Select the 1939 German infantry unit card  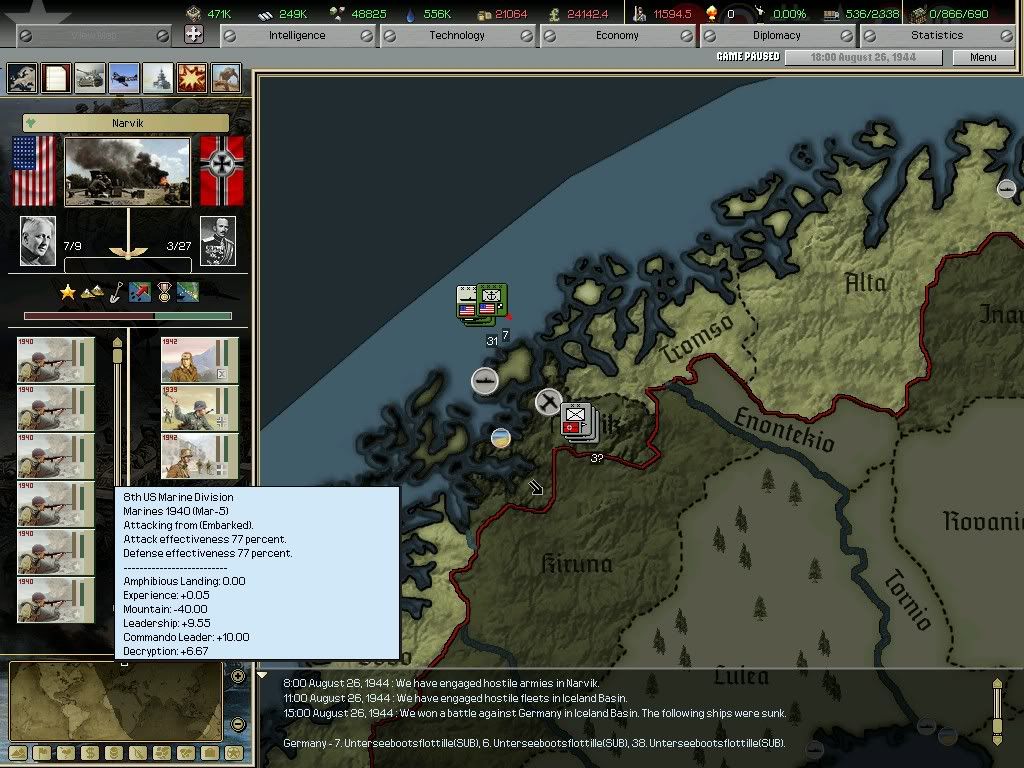tap(199, 408)
